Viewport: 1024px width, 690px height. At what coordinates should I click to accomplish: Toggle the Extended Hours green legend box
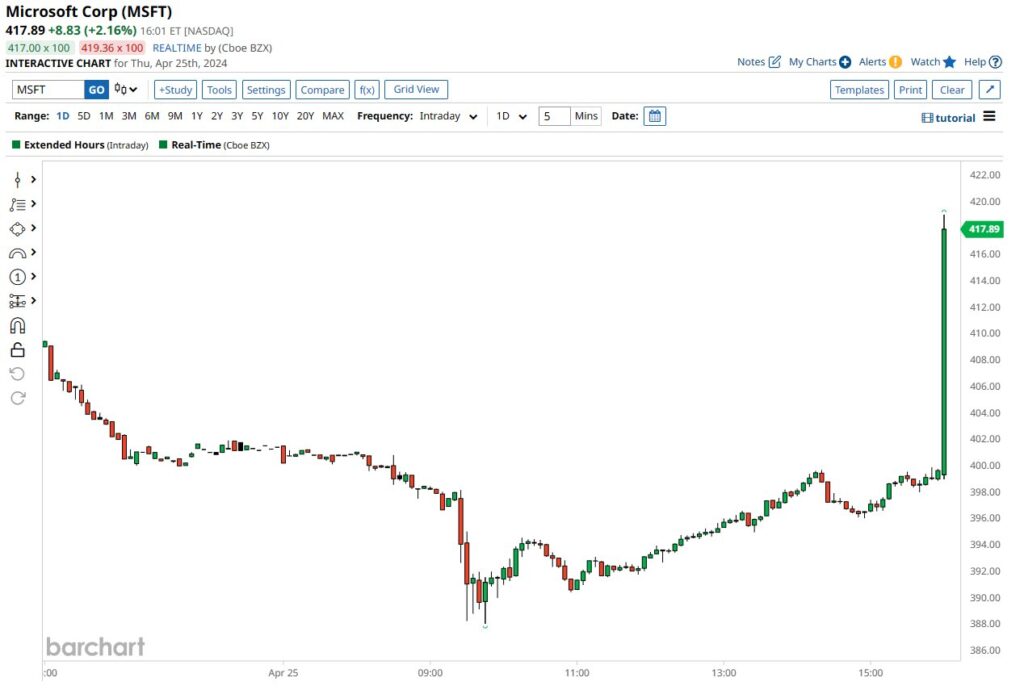click(x=16, y=145)
